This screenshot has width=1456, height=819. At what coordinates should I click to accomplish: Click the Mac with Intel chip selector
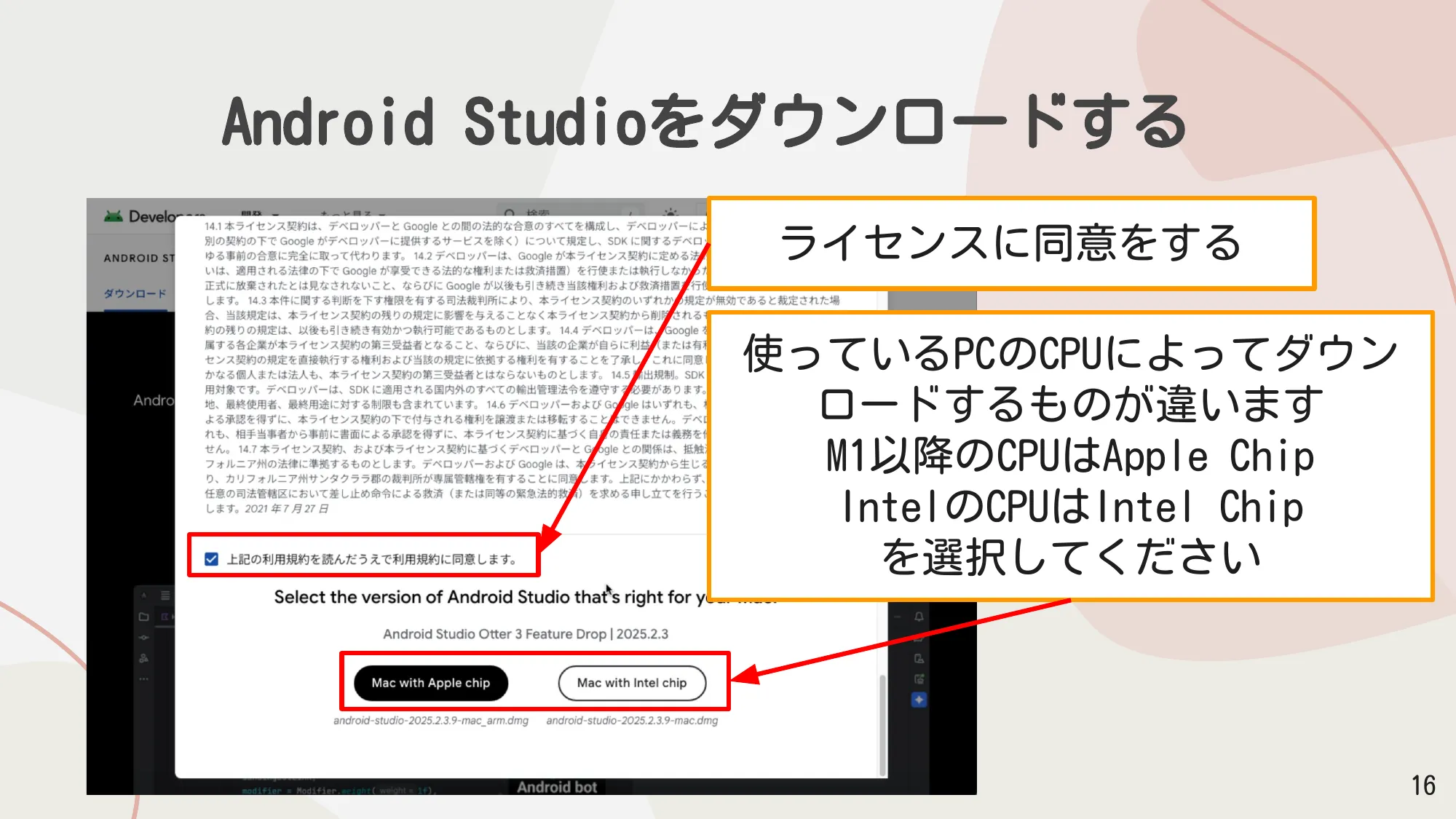632,683
